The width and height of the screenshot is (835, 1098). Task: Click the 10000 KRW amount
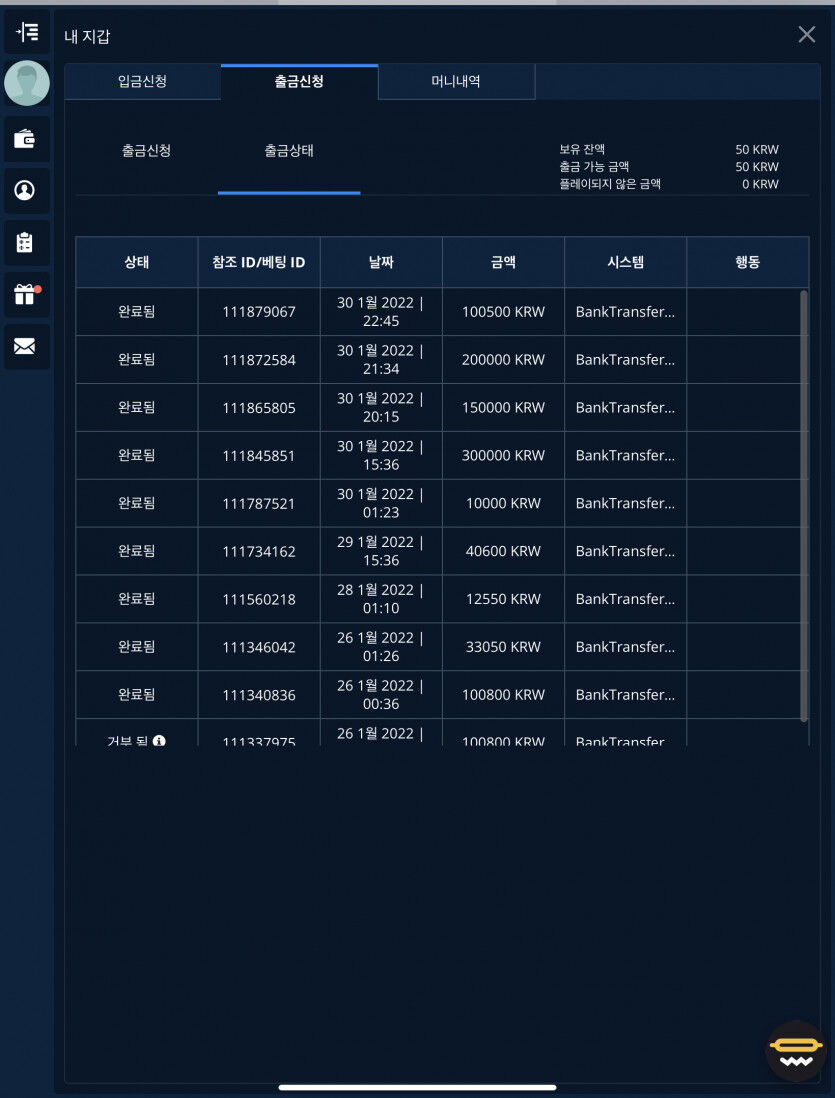503,503
